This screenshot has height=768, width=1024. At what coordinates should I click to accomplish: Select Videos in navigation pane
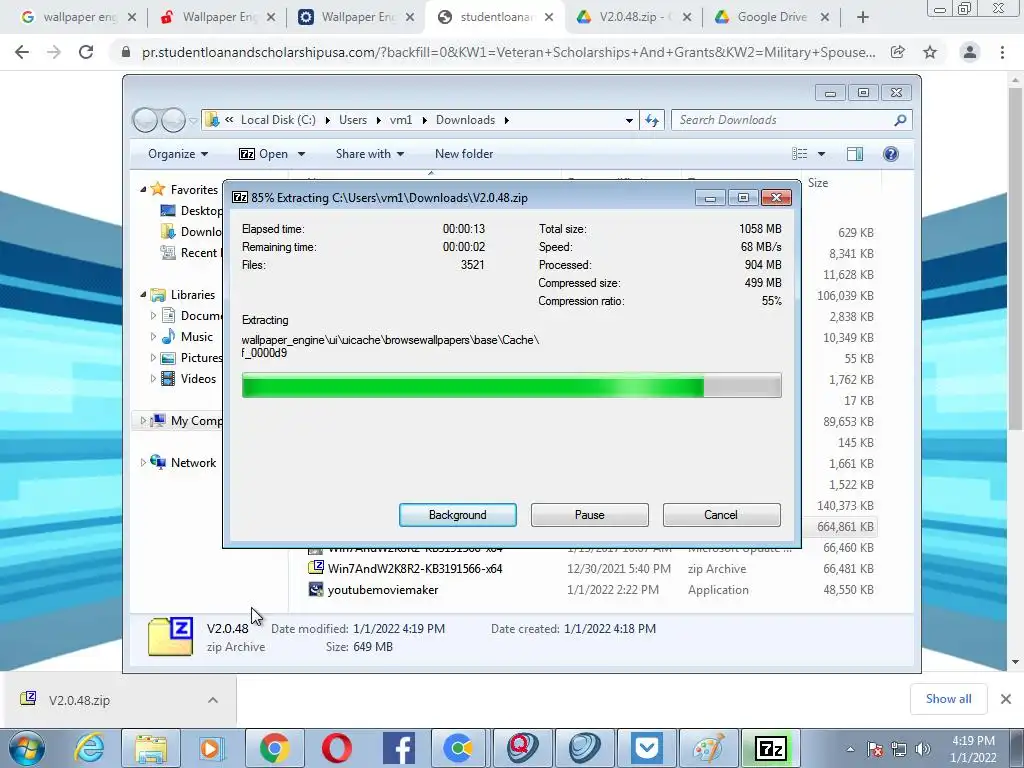pyautogui.click(x=198, y=379)
